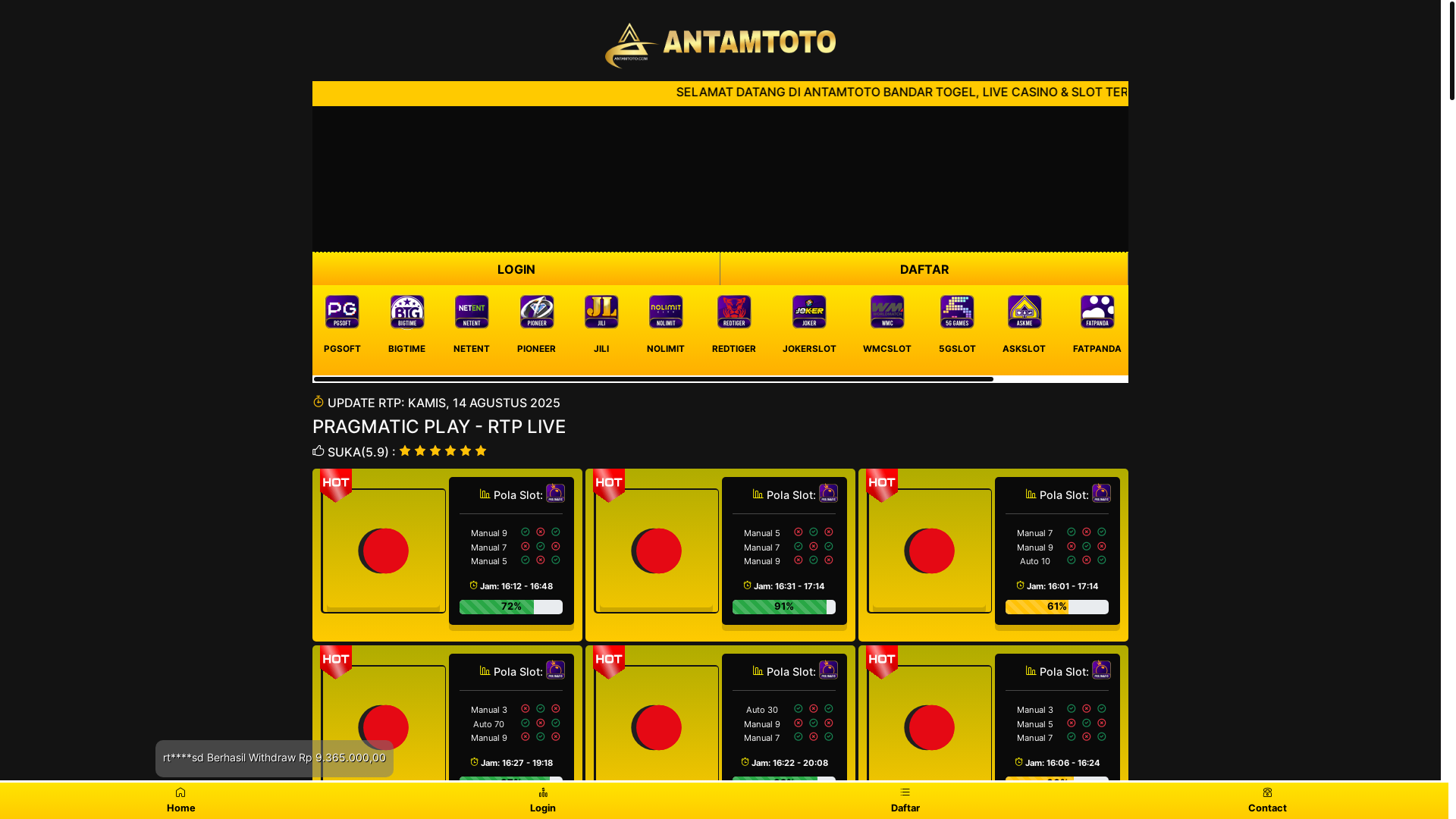Click the banner slideshow area

[720, 179]
